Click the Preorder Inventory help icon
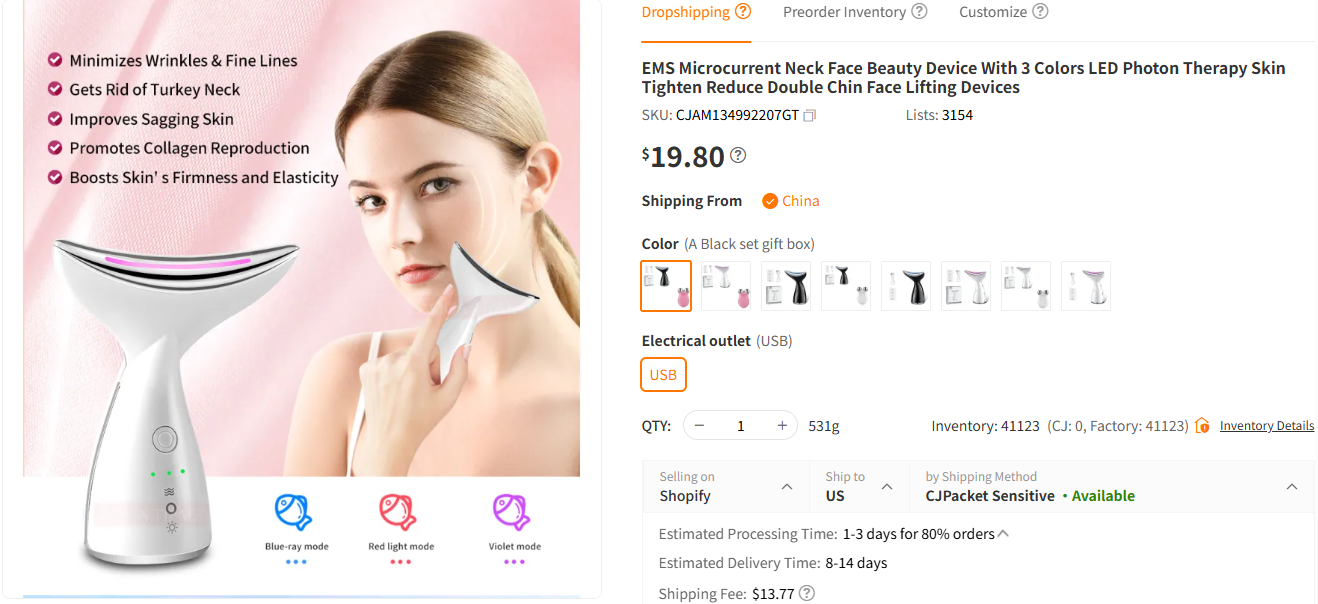Screen dimensions: 1318x604 pyautogui.click(x=921, y=11)
